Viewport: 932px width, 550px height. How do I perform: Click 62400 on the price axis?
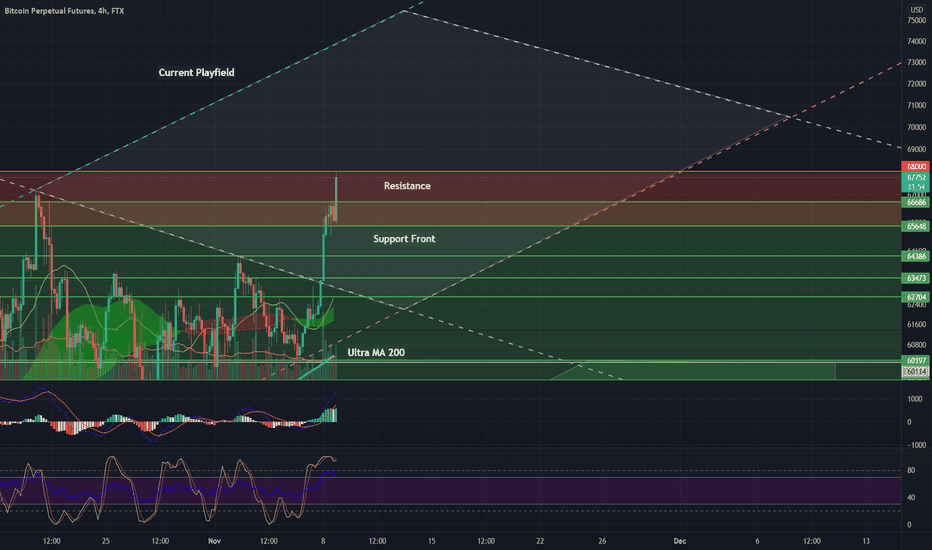[917, 305]
